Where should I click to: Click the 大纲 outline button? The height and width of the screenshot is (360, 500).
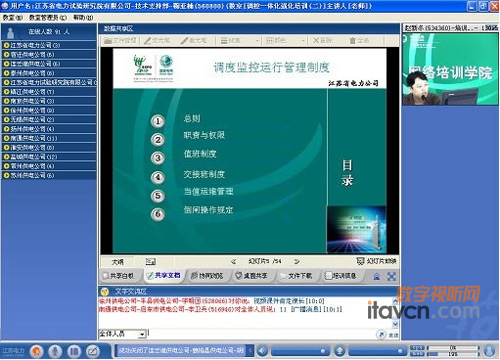click(x=117, y=262)
